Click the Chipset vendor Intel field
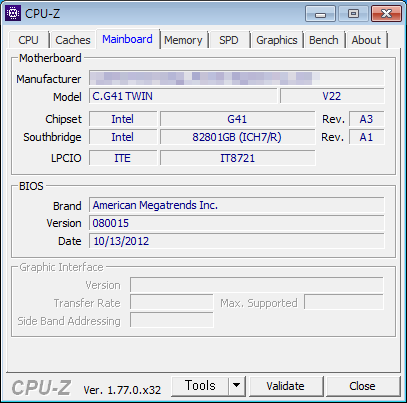Viewport: 407px width, 403px height. 123,119
